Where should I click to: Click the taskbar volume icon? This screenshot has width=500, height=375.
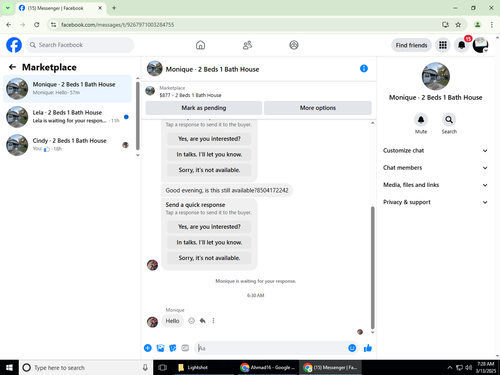click(468, 367)
